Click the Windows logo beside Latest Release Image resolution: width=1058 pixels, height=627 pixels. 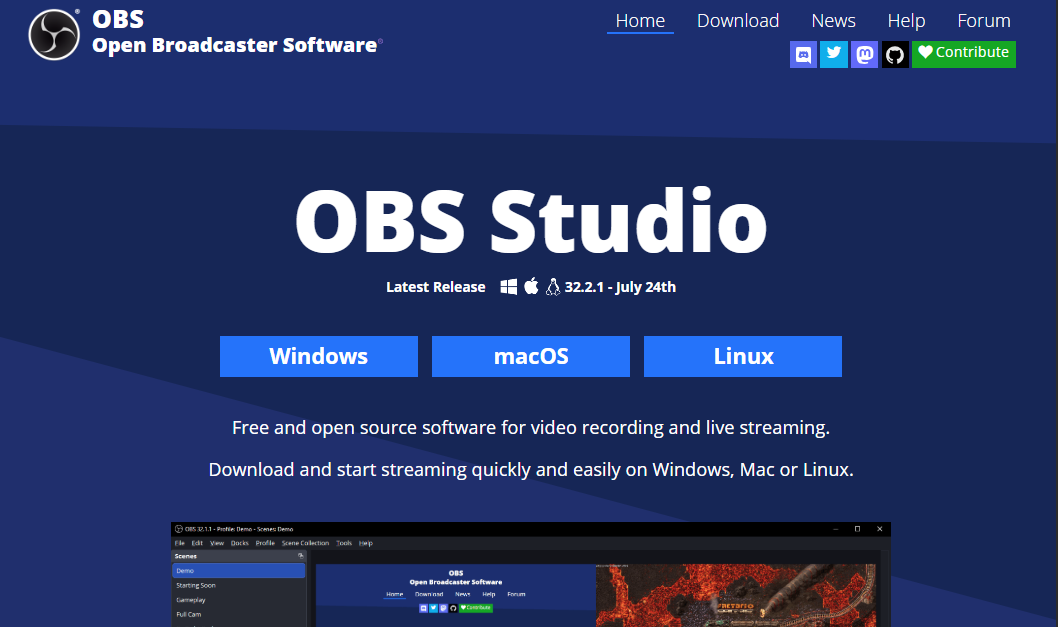pyautogui.click(x=509, y=287)
